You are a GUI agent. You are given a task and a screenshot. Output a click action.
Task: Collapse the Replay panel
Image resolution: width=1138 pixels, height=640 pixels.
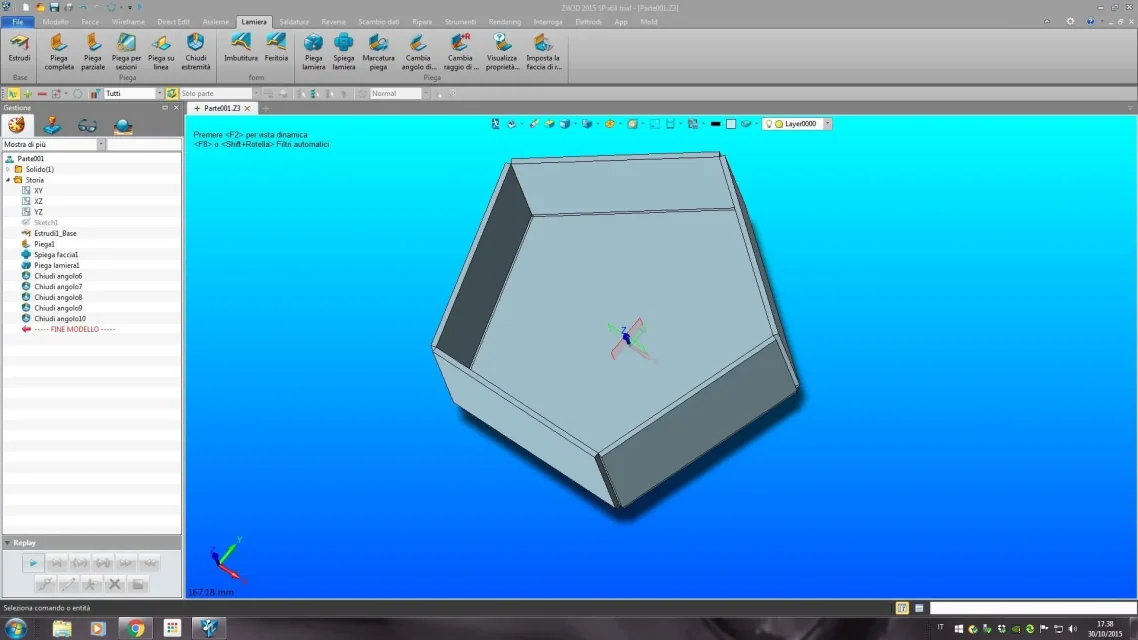(x=7, y=543)
